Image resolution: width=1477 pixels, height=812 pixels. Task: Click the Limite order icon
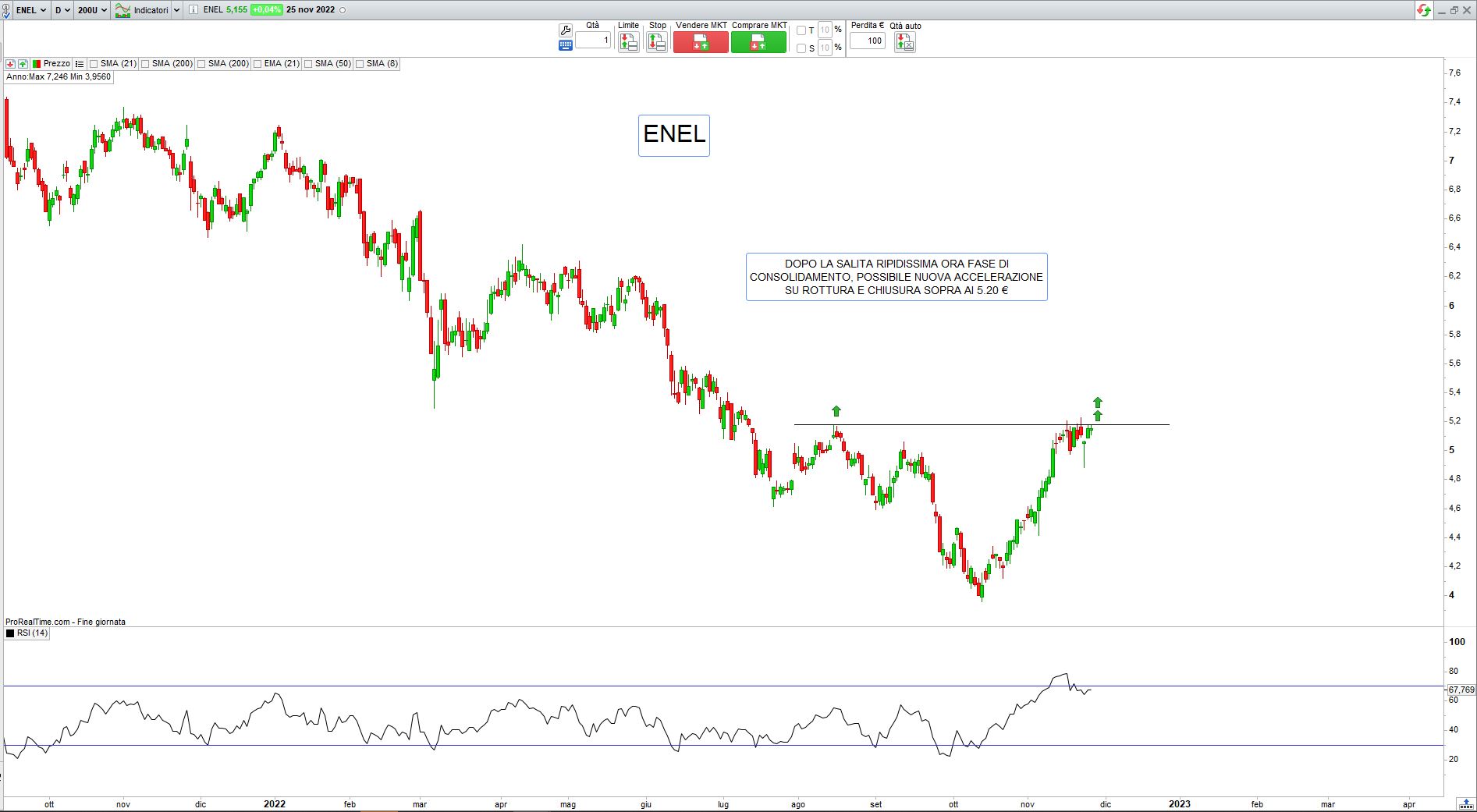coord(628,42)
